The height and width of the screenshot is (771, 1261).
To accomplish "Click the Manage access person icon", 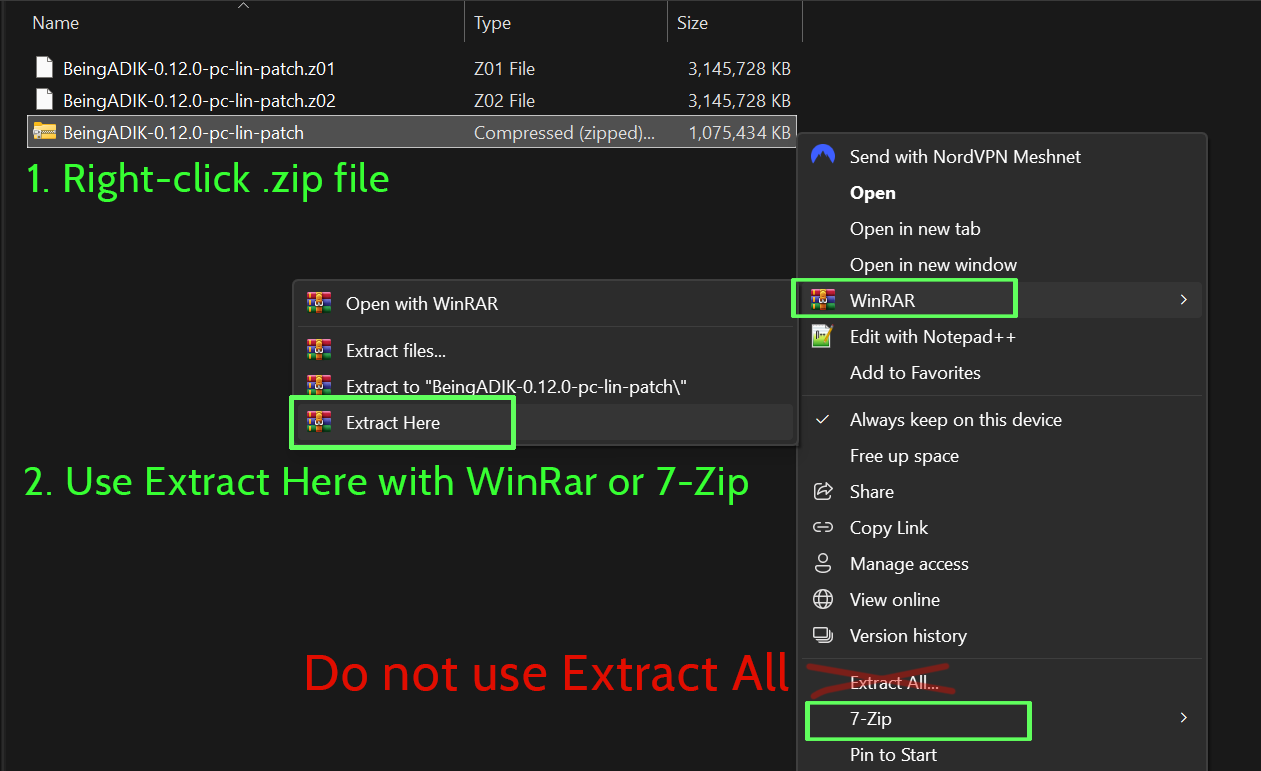I will click(x=823, y=563).
